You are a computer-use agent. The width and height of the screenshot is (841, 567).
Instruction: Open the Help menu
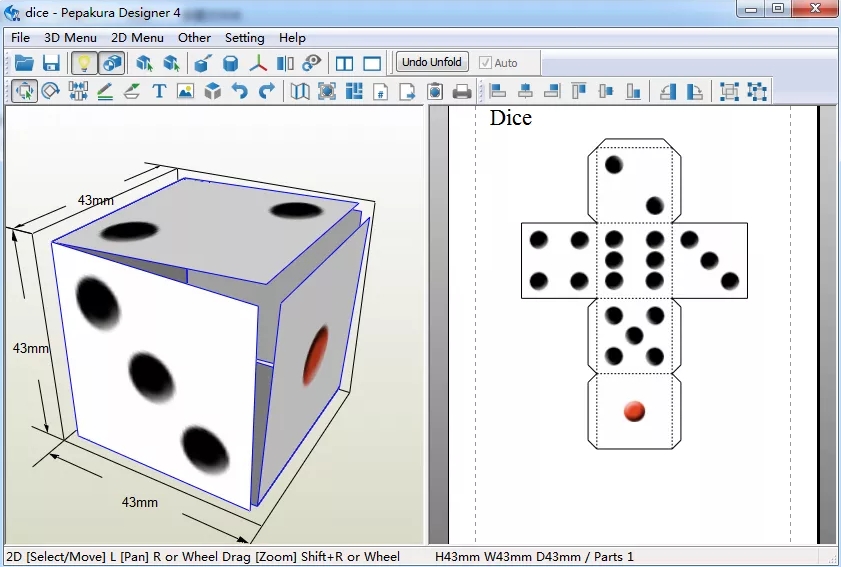point(292,38)
